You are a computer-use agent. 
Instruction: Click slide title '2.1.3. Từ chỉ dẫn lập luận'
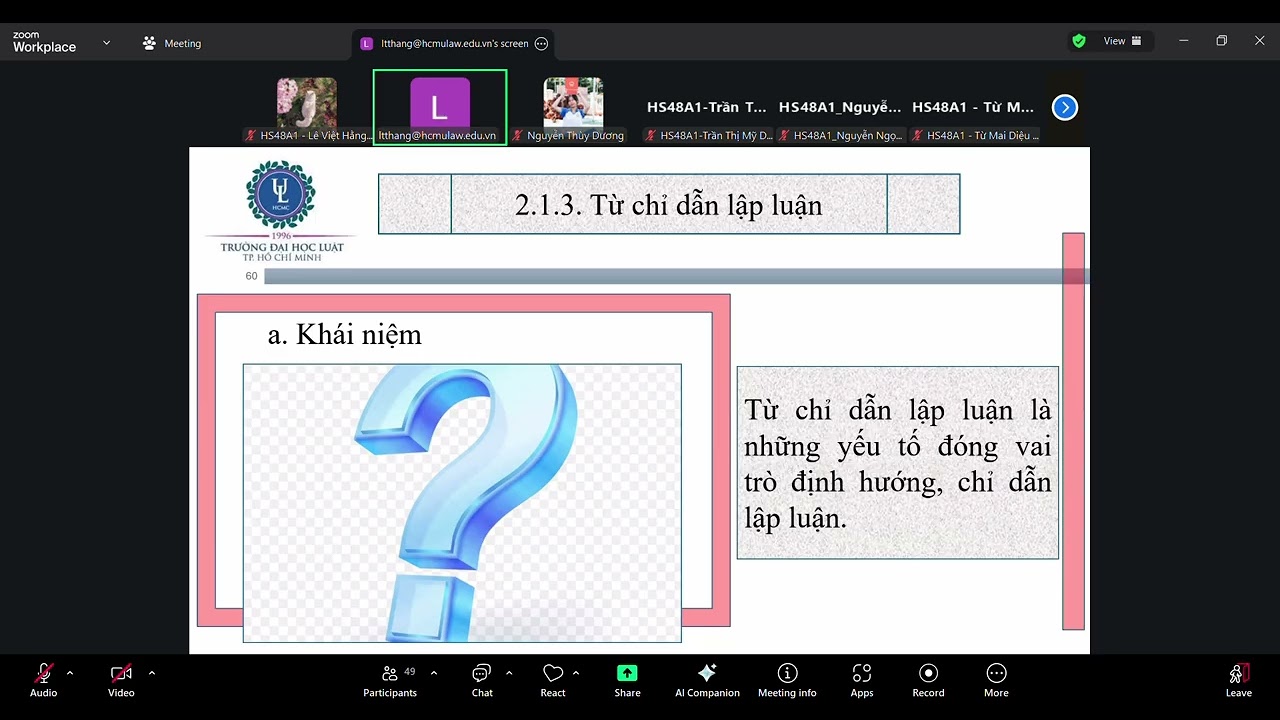coord(669,205)
